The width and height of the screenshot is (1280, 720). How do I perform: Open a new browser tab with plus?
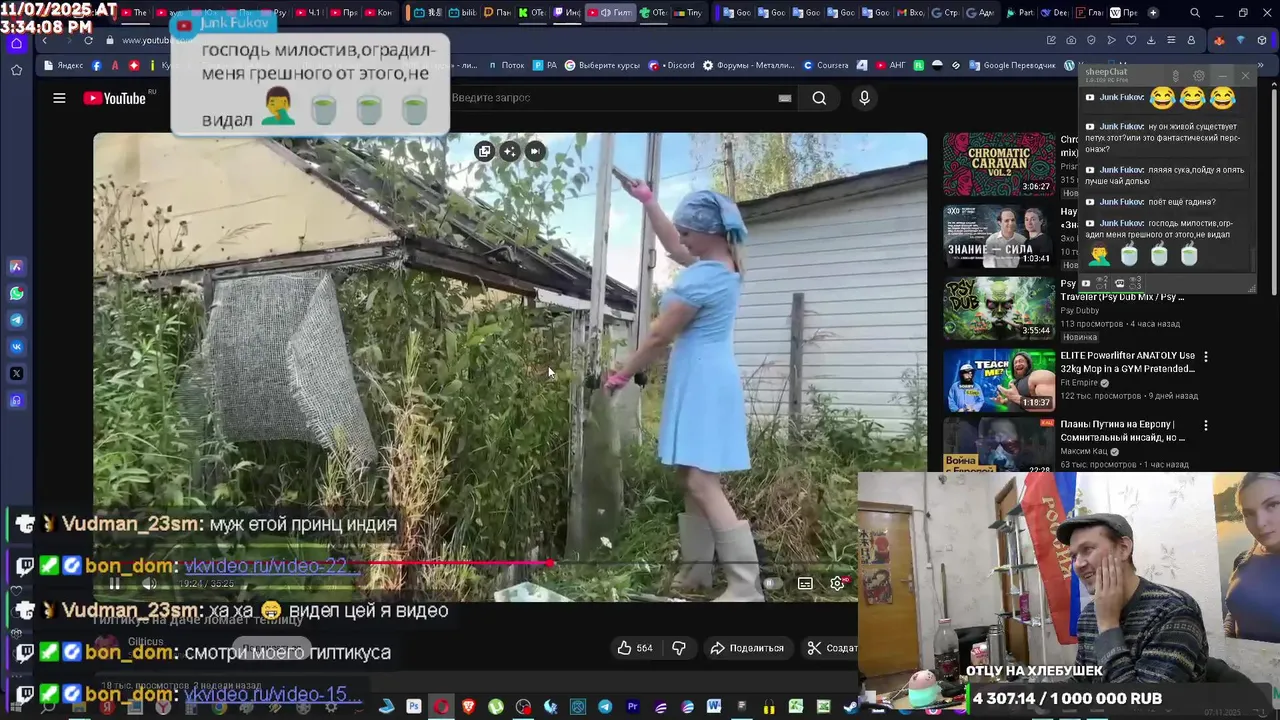[1153, 13]
